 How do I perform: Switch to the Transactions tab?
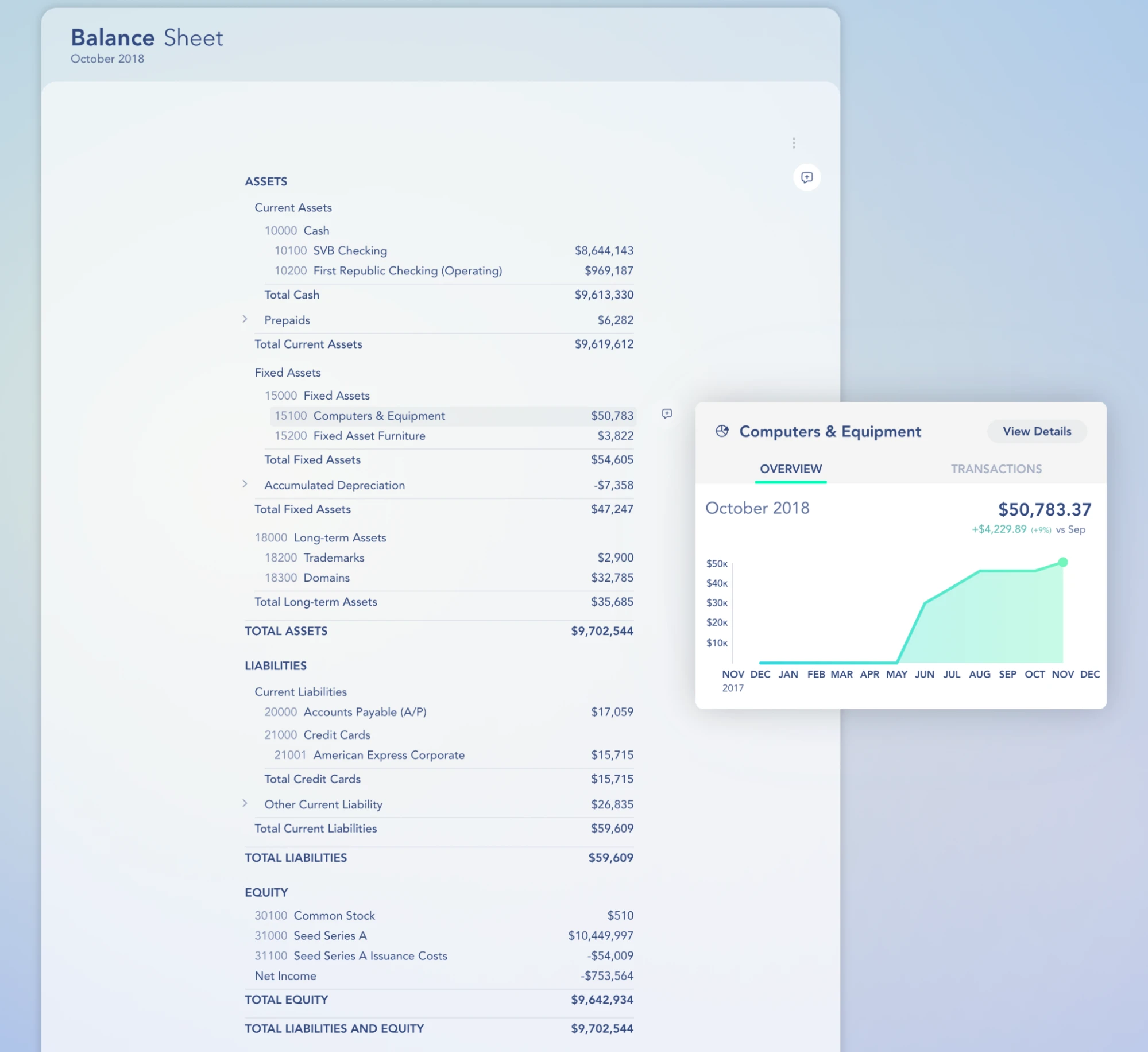(x=996, y=469)
